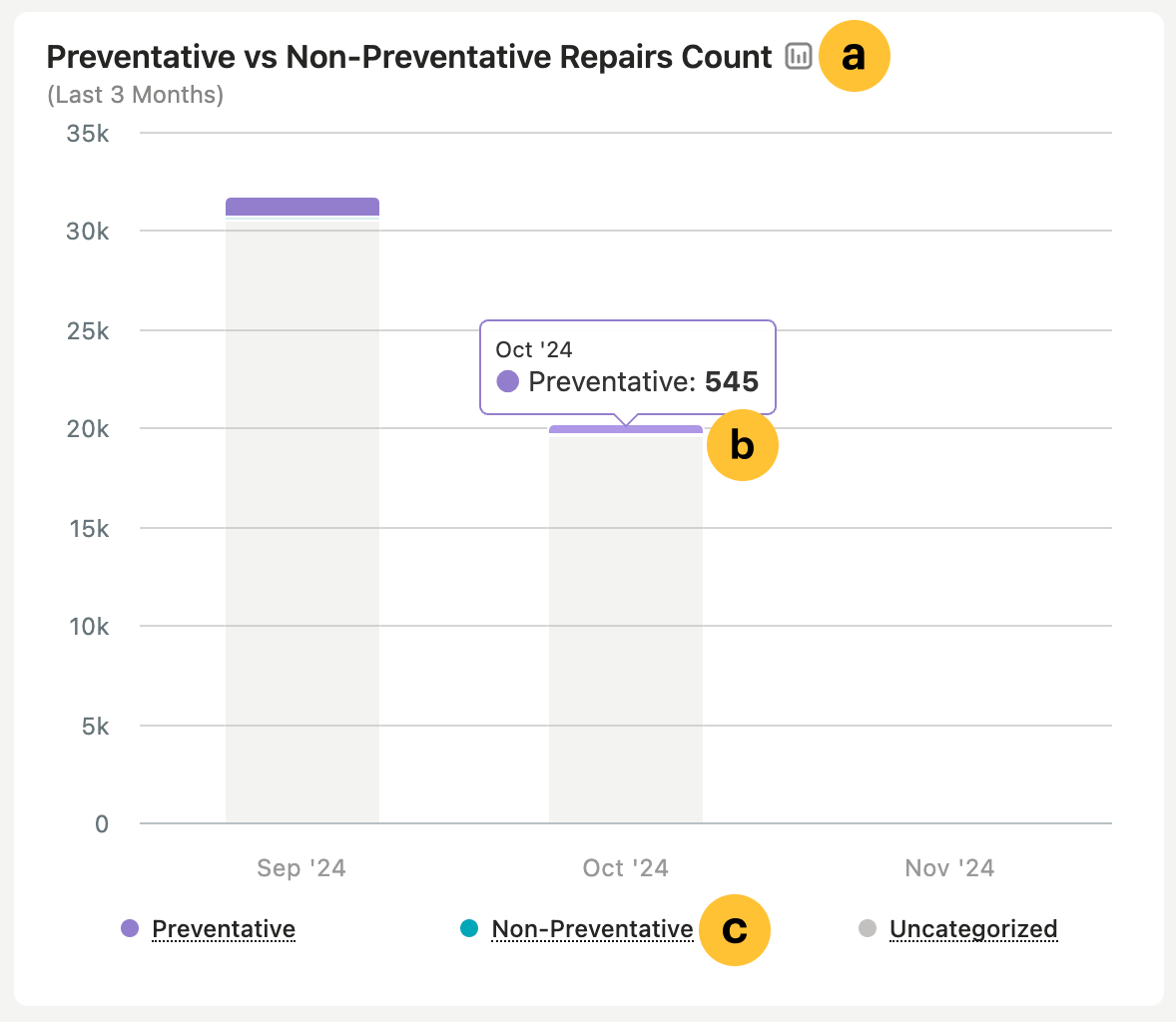Select the Sep '24 axis label
Screen dimensions: 1176x1022
pos(300,868)
